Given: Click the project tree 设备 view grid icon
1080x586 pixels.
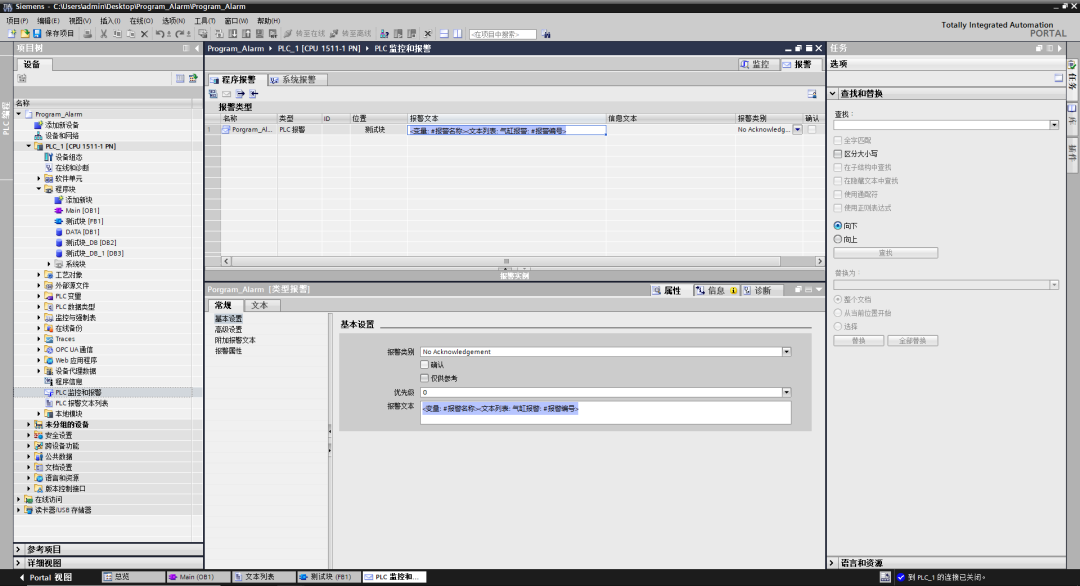Looking at the screenshot, I should coord(180,79).
